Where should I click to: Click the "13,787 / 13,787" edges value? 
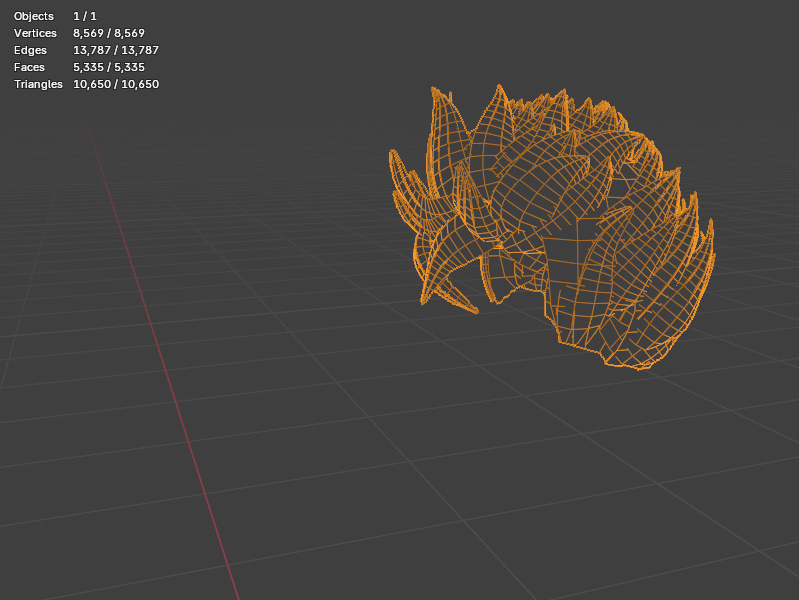click(116, 50)
